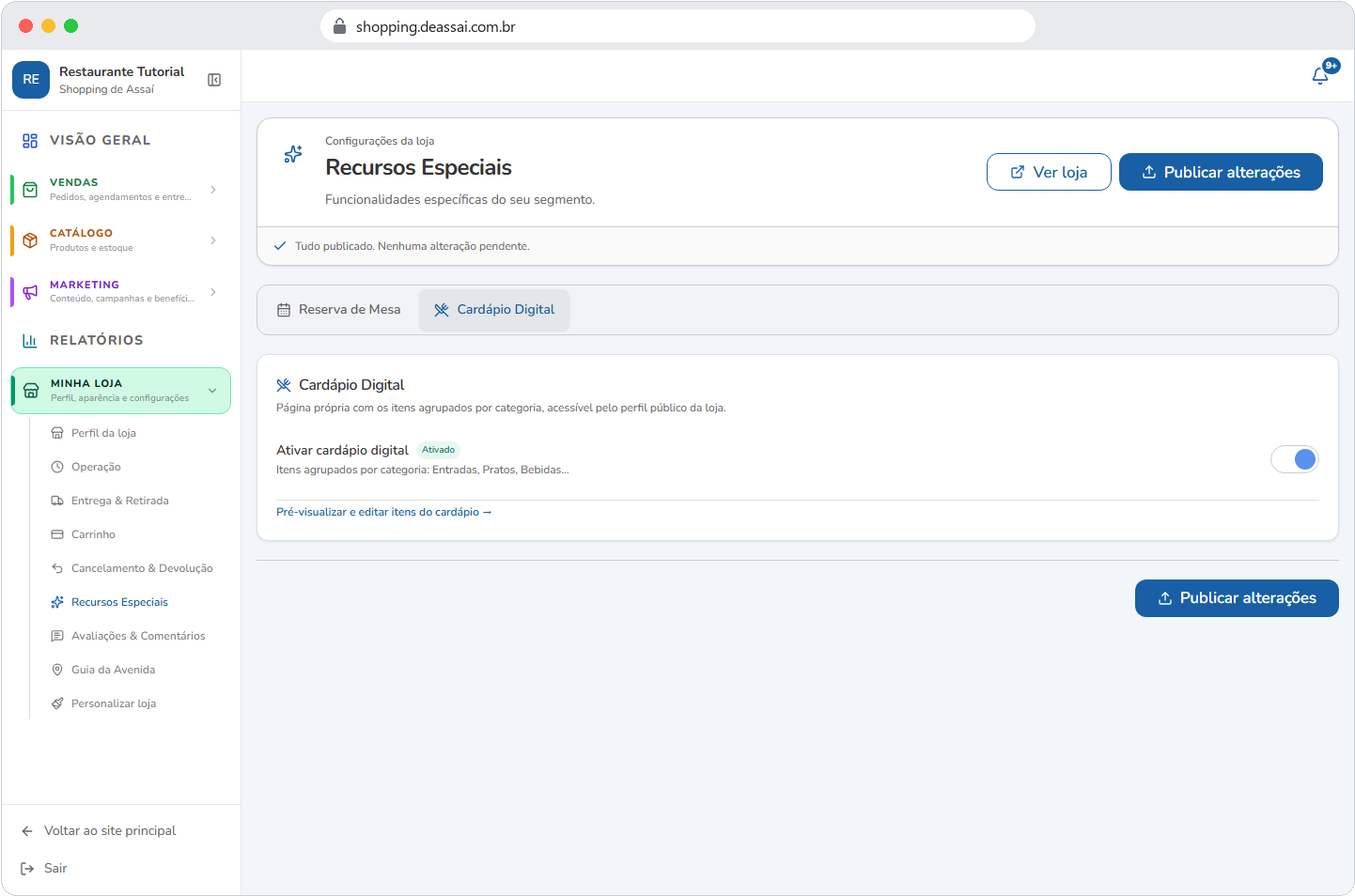This screenshot has height=896, width=1355.
Task: Toggle the Ativar cardápio digital switch
Action: coord(1295,459)
